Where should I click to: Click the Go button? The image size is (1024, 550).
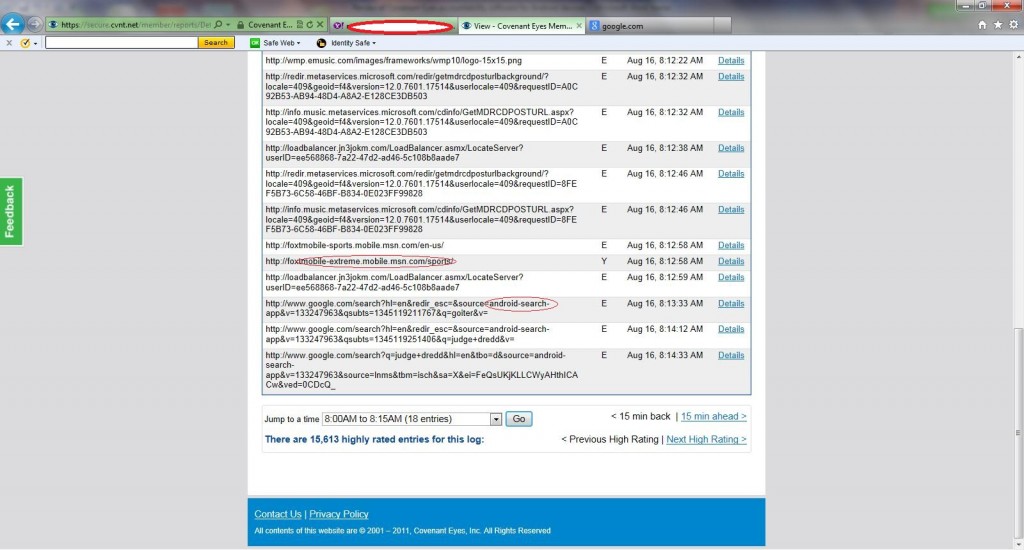(519, 419)
